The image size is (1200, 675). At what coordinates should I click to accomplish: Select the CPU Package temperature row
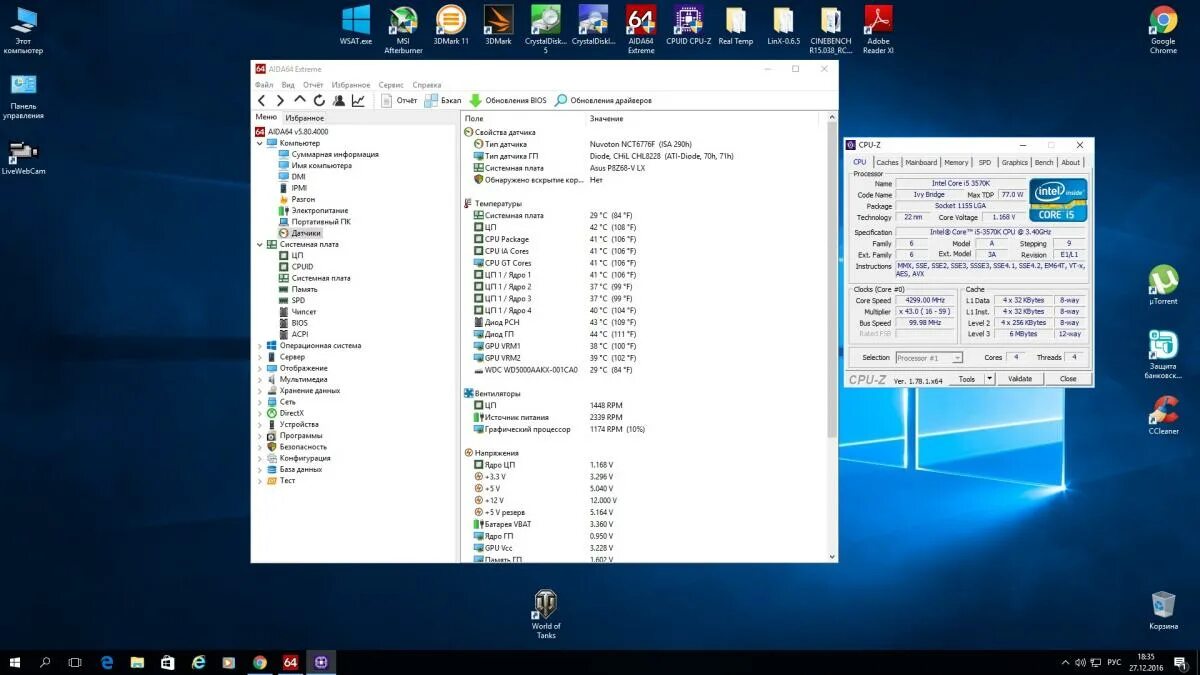(x=646, y=239)
